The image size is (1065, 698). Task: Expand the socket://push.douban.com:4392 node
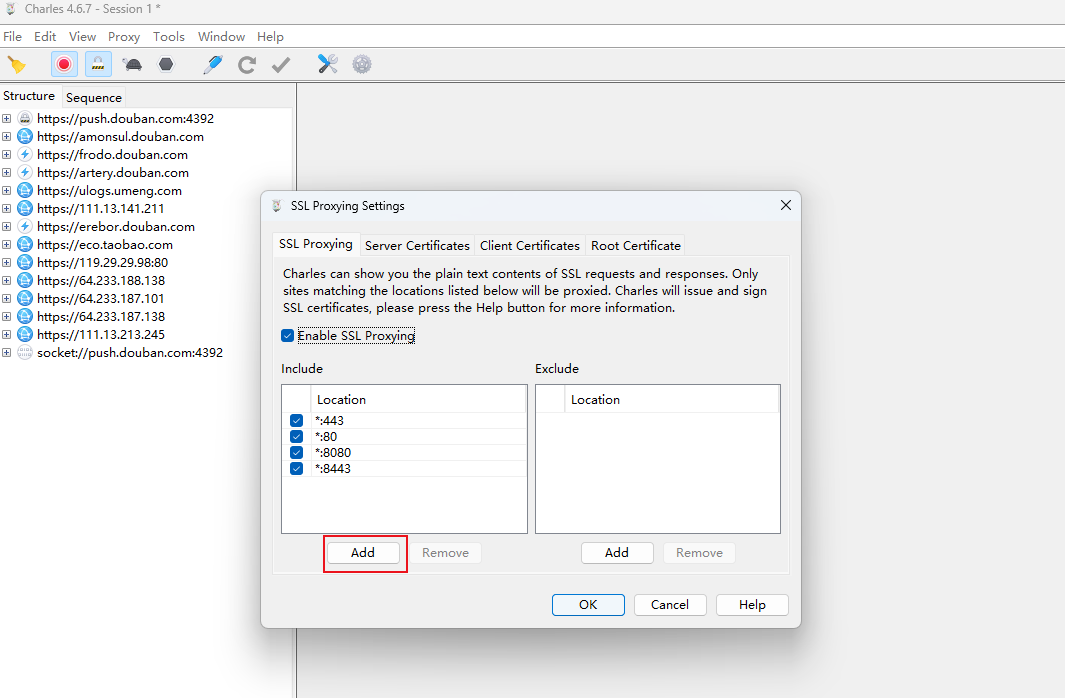pyautogui.click(x=7, y=352)
